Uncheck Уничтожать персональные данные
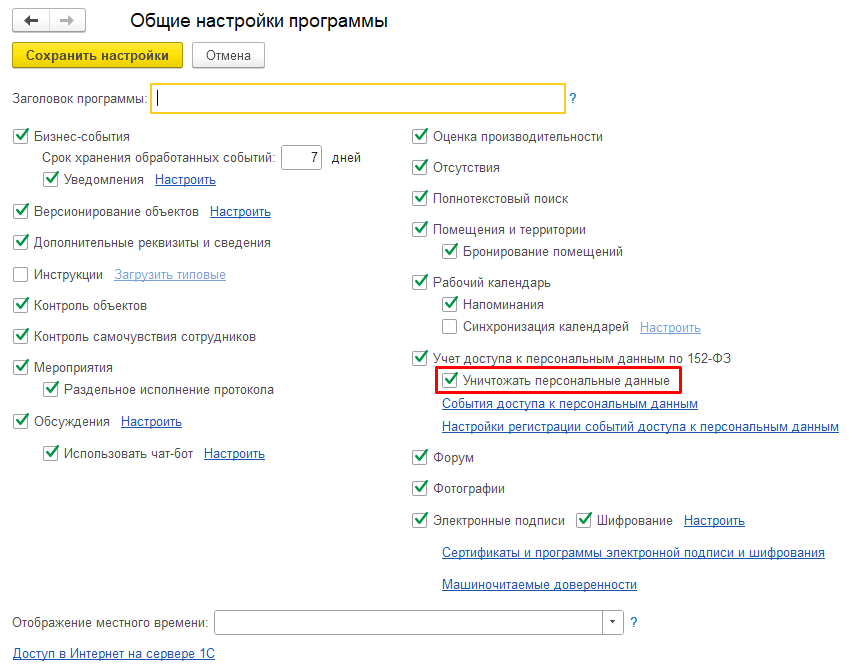855x671 pixels. point(450,380)
